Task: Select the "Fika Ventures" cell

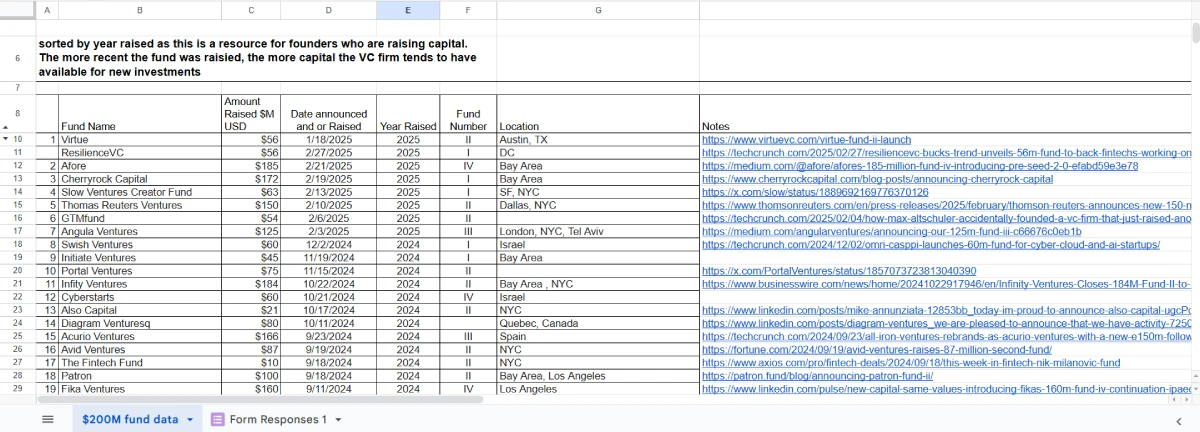Action: click(x=139, y=387)
